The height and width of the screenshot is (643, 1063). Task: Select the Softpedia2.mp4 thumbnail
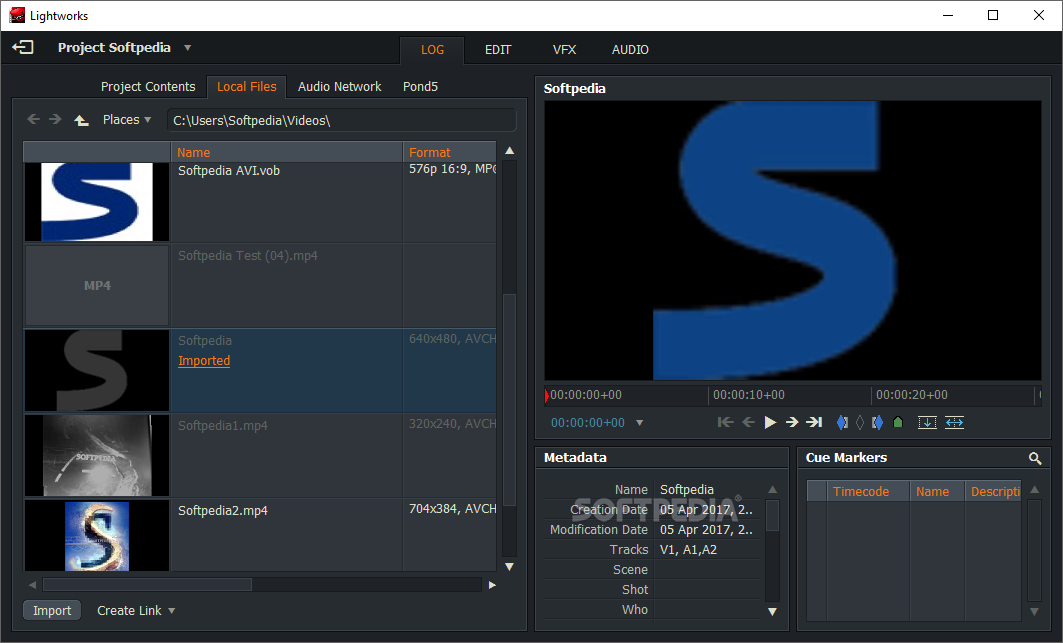(x=97, y=535)
